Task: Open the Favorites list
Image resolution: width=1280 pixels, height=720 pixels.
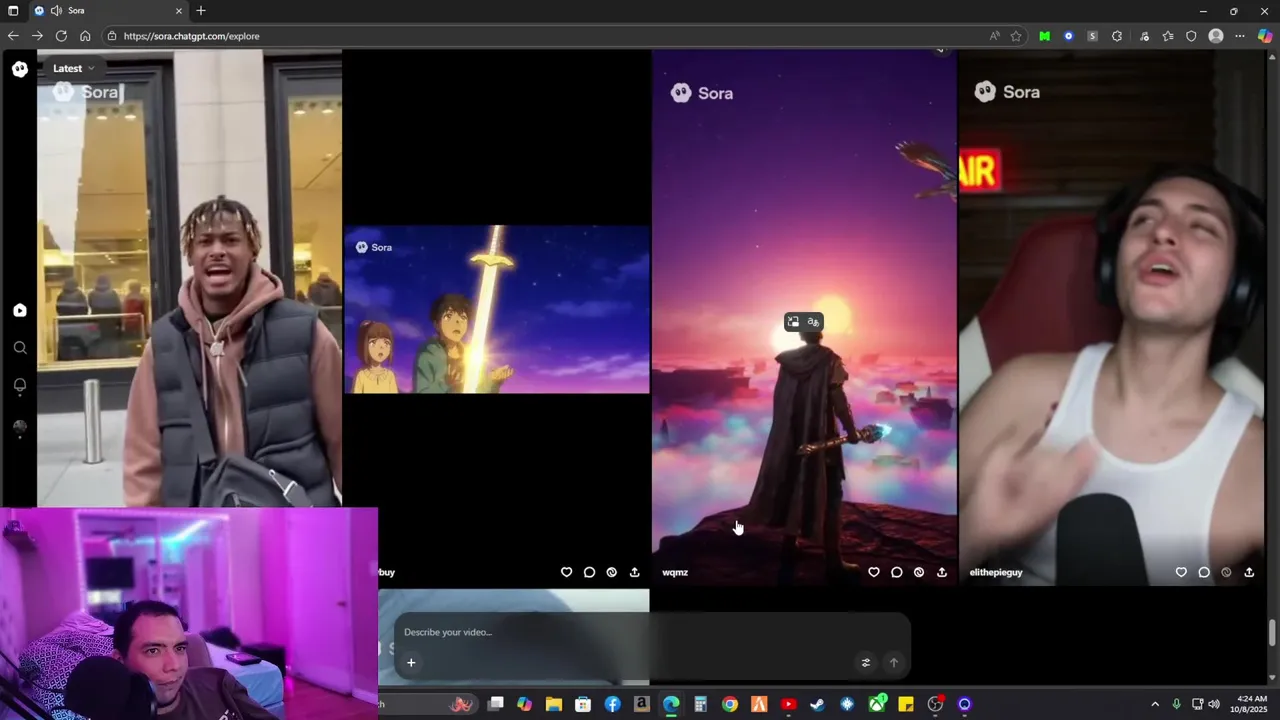Action: [x=1168, y=36]
